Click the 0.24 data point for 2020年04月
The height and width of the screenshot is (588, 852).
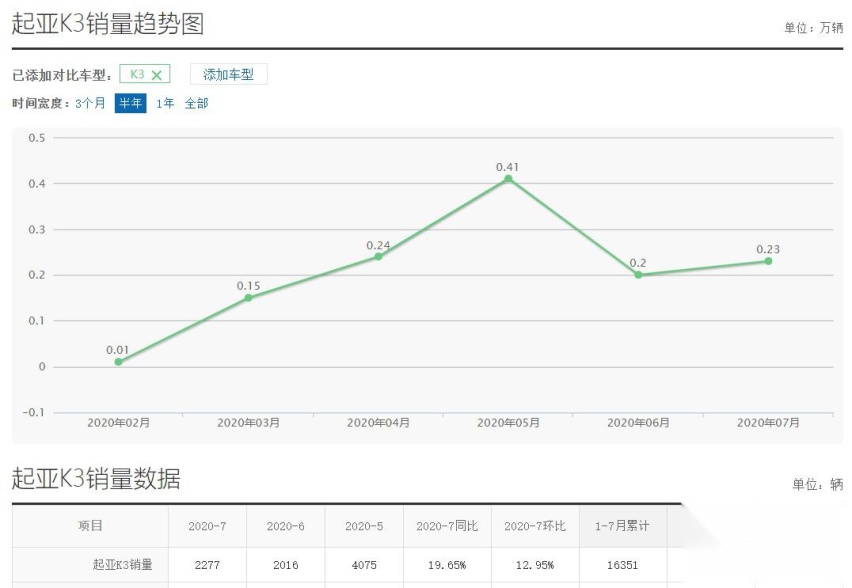tap(378, 257)
